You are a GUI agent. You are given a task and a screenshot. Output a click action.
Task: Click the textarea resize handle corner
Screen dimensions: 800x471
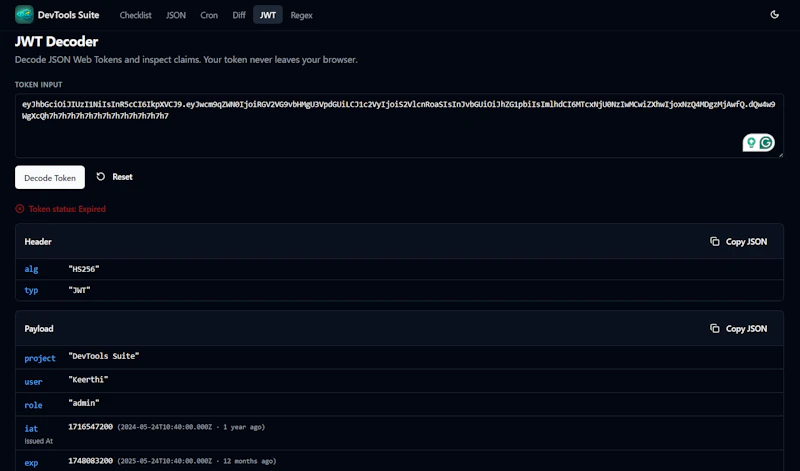(x=780, y=154)
